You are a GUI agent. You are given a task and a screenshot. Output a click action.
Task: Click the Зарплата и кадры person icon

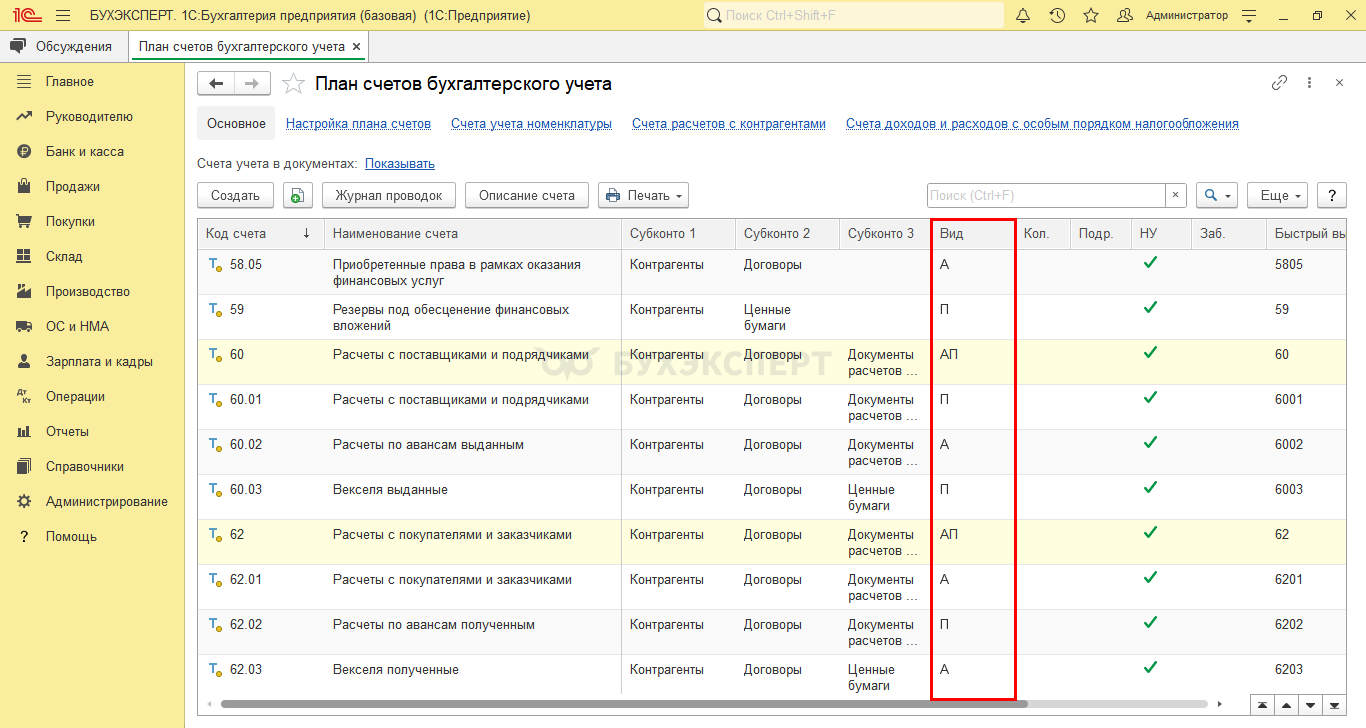click(25, 361)
